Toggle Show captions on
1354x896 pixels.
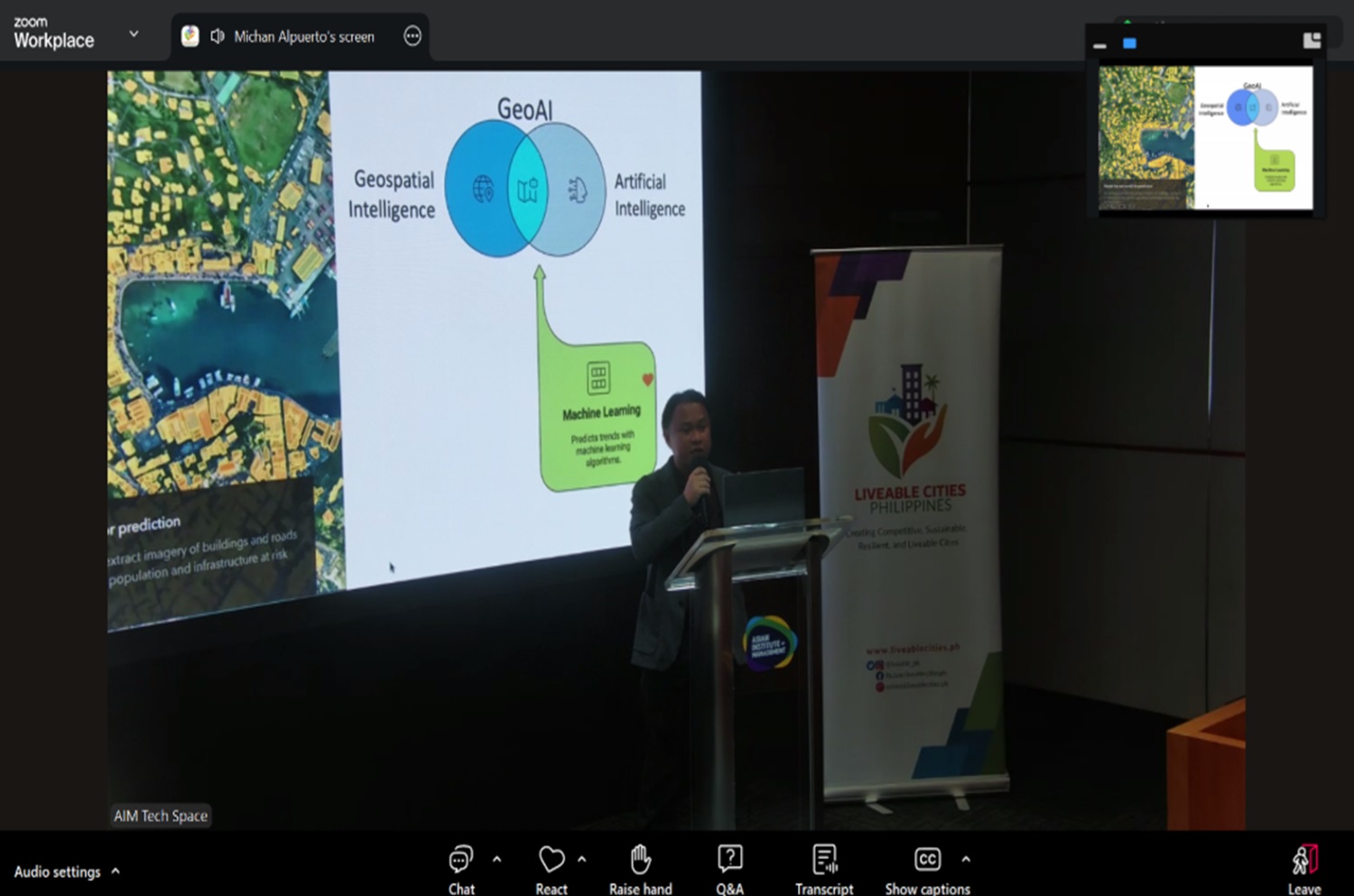tap(927, 868)
